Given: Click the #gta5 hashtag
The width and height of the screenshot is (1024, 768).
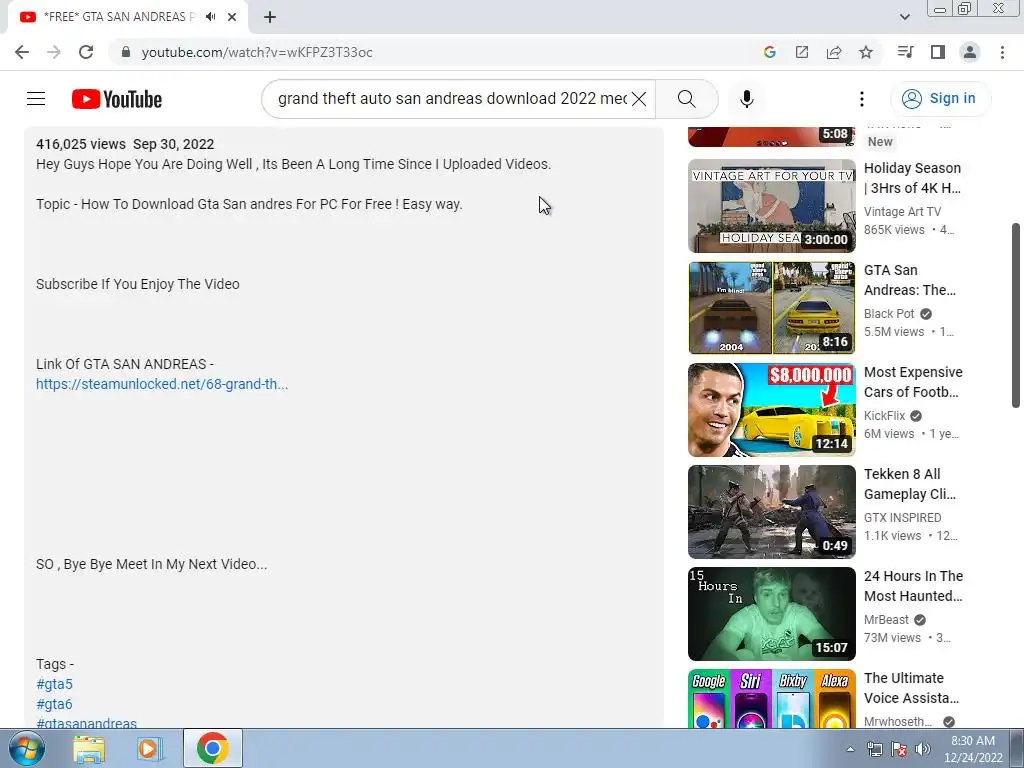Looking at the screenshot, I should (54, 684).
